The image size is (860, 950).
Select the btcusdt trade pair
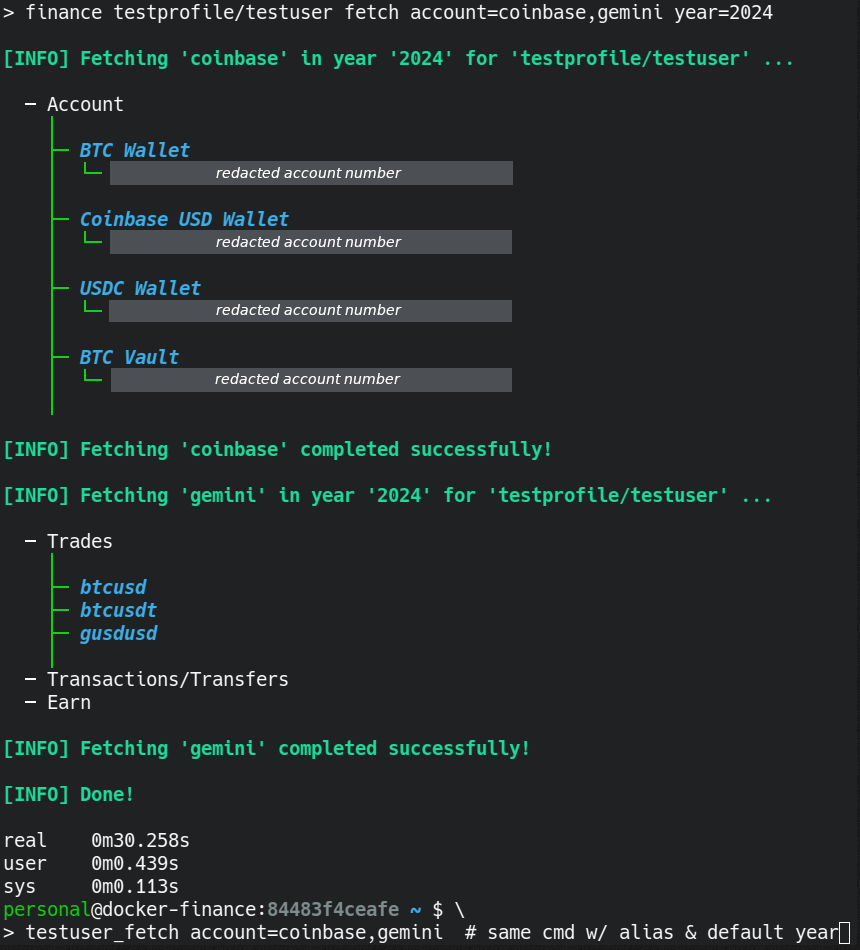(118, 610)
